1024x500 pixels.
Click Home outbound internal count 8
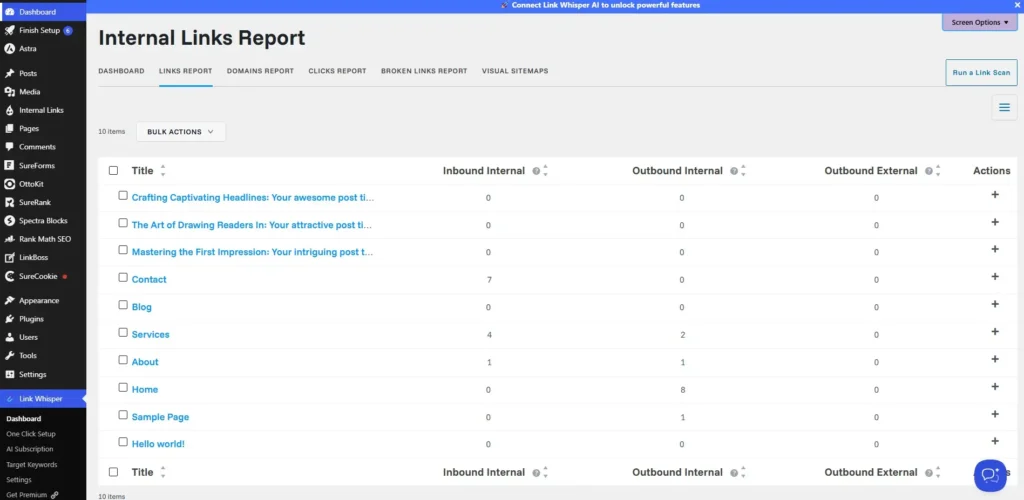click(x=682, y=389)
